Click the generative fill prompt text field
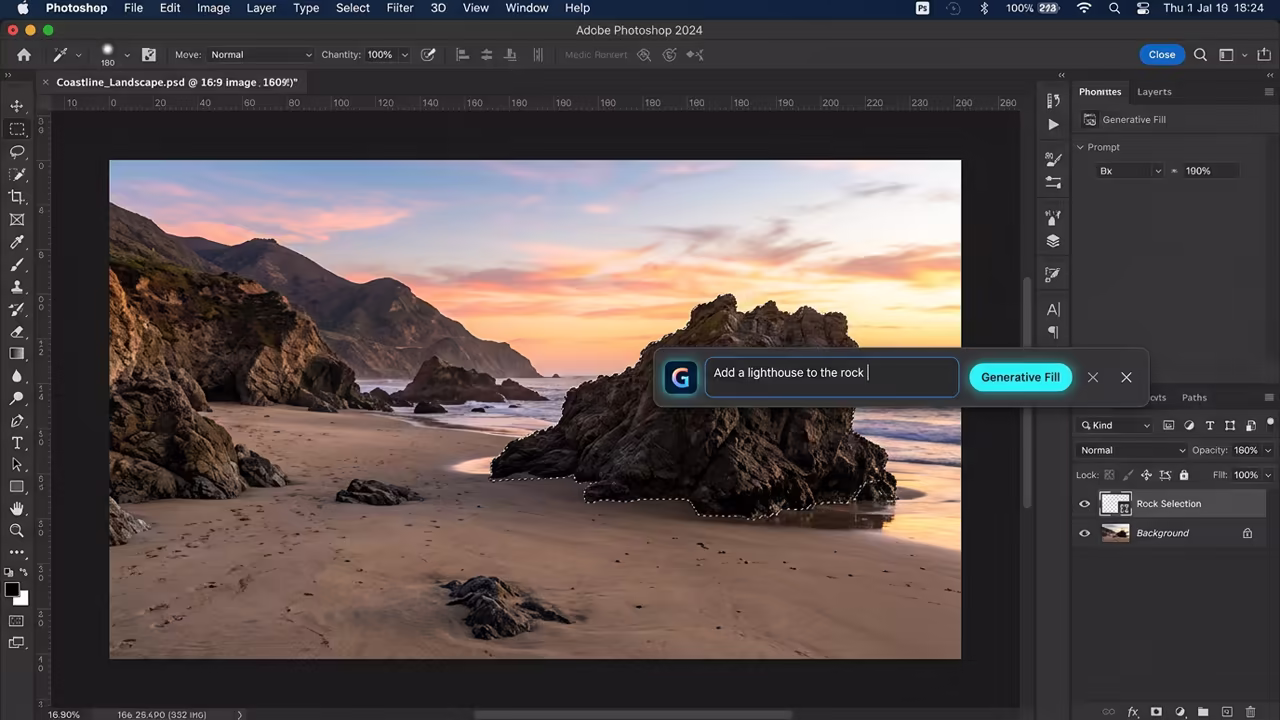 click(831, 377)
